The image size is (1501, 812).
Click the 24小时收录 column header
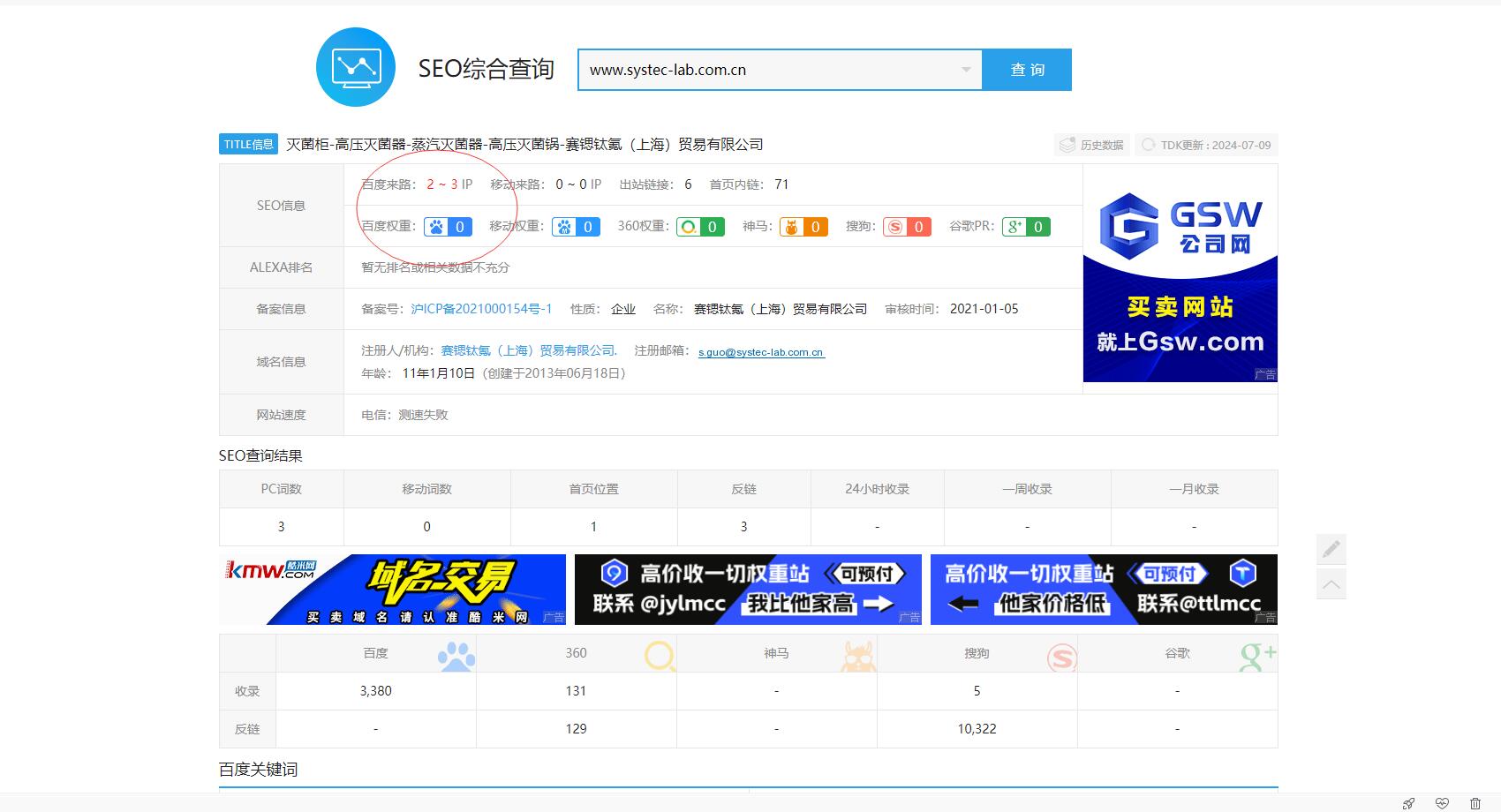[878, 489]
